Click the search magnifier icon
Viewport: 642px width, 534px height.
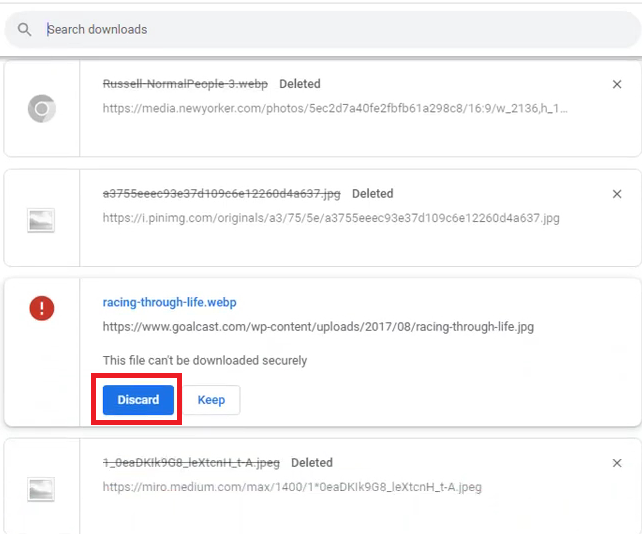(25, 30)
